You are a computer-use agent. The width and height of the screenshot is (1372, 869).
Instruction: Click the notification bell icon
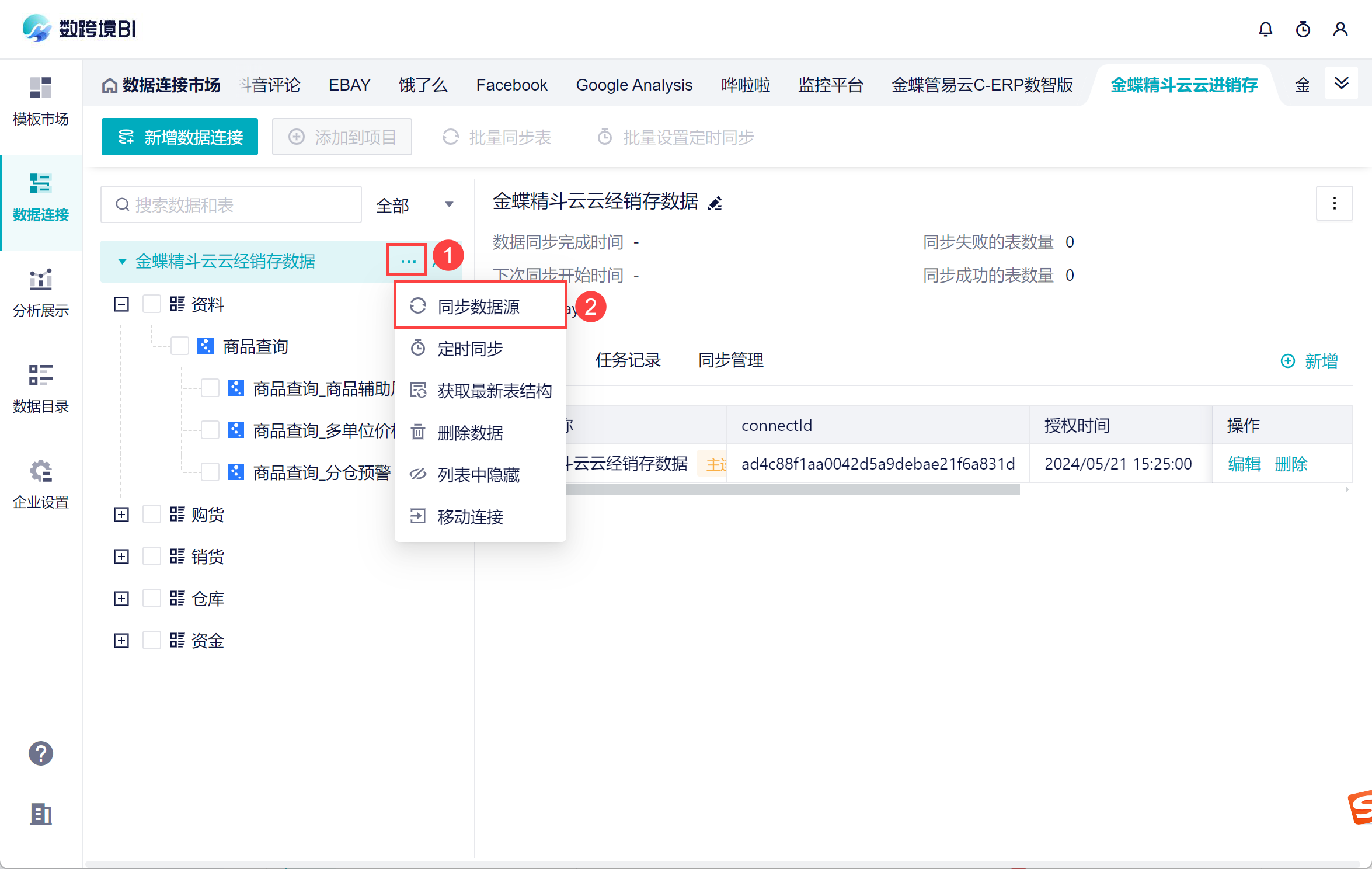click(x=1265, y=29)
